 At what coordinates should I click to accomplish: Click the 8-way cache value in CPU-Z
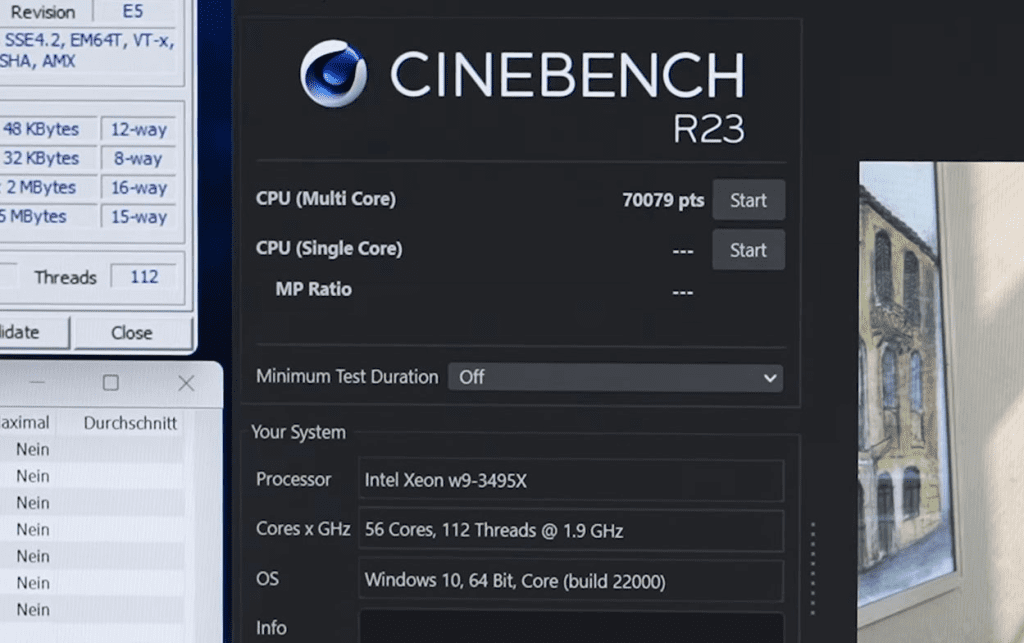[138, 159]
